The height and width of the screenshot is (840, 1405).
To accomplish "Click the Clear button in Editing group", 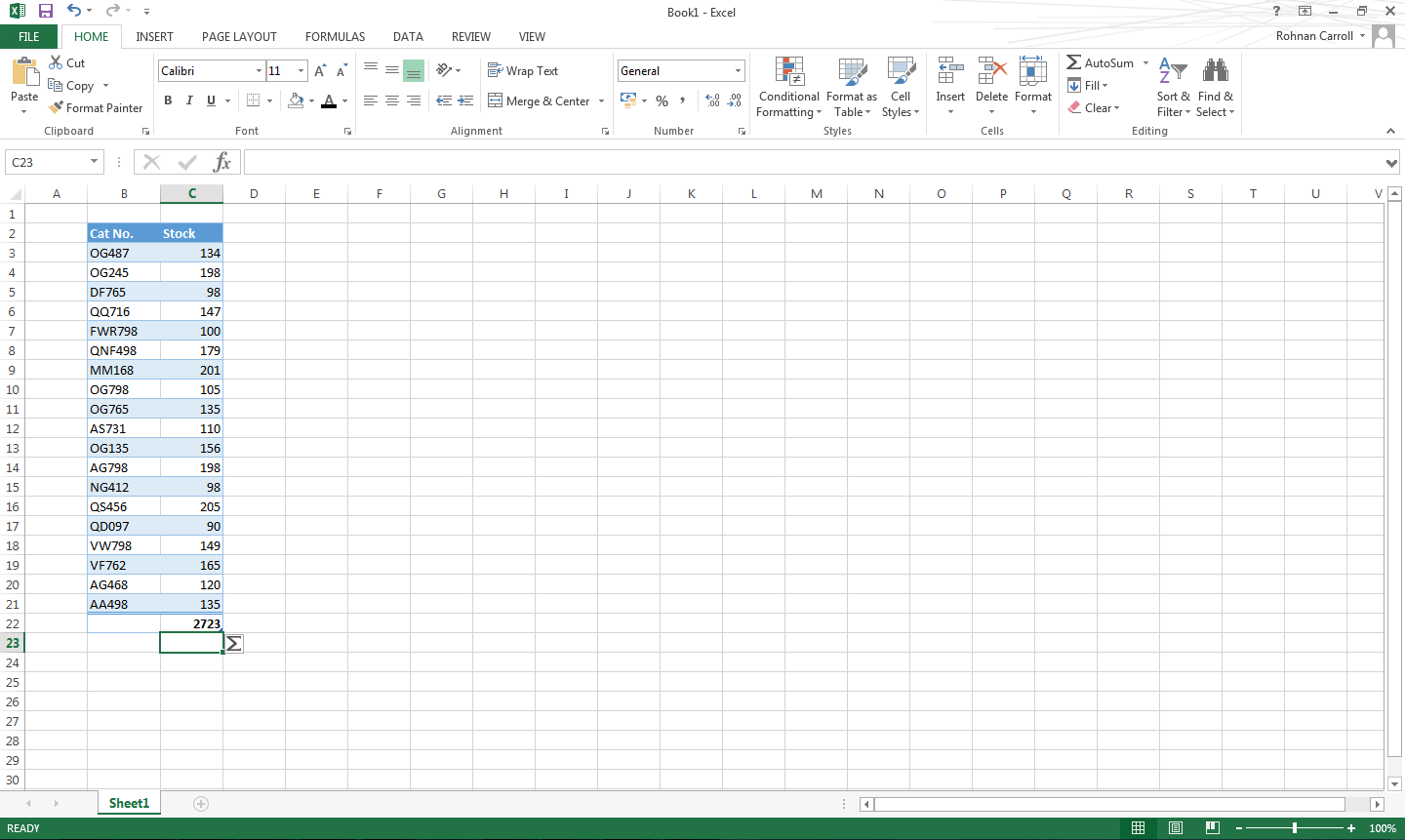I will point(1094,107).
